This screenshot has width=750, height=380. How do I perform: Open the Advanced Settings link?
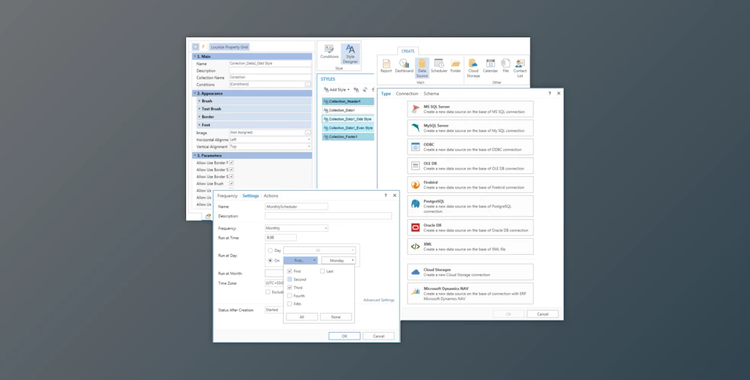(x=379, y=300)
